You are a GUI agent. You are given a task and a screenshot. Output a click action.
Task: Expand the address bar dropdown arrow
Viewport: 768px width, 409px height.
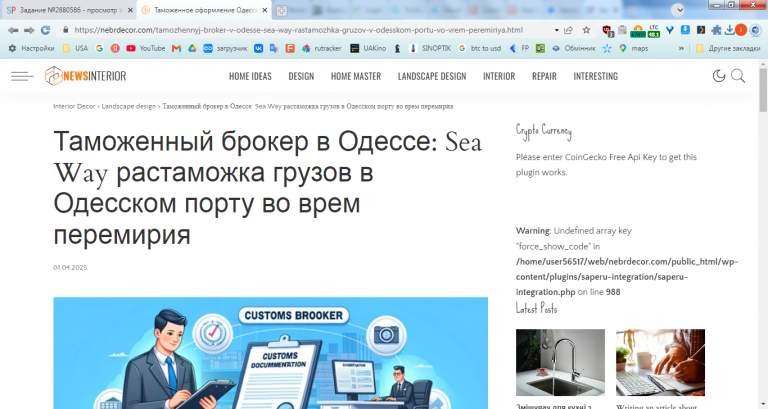556,30
